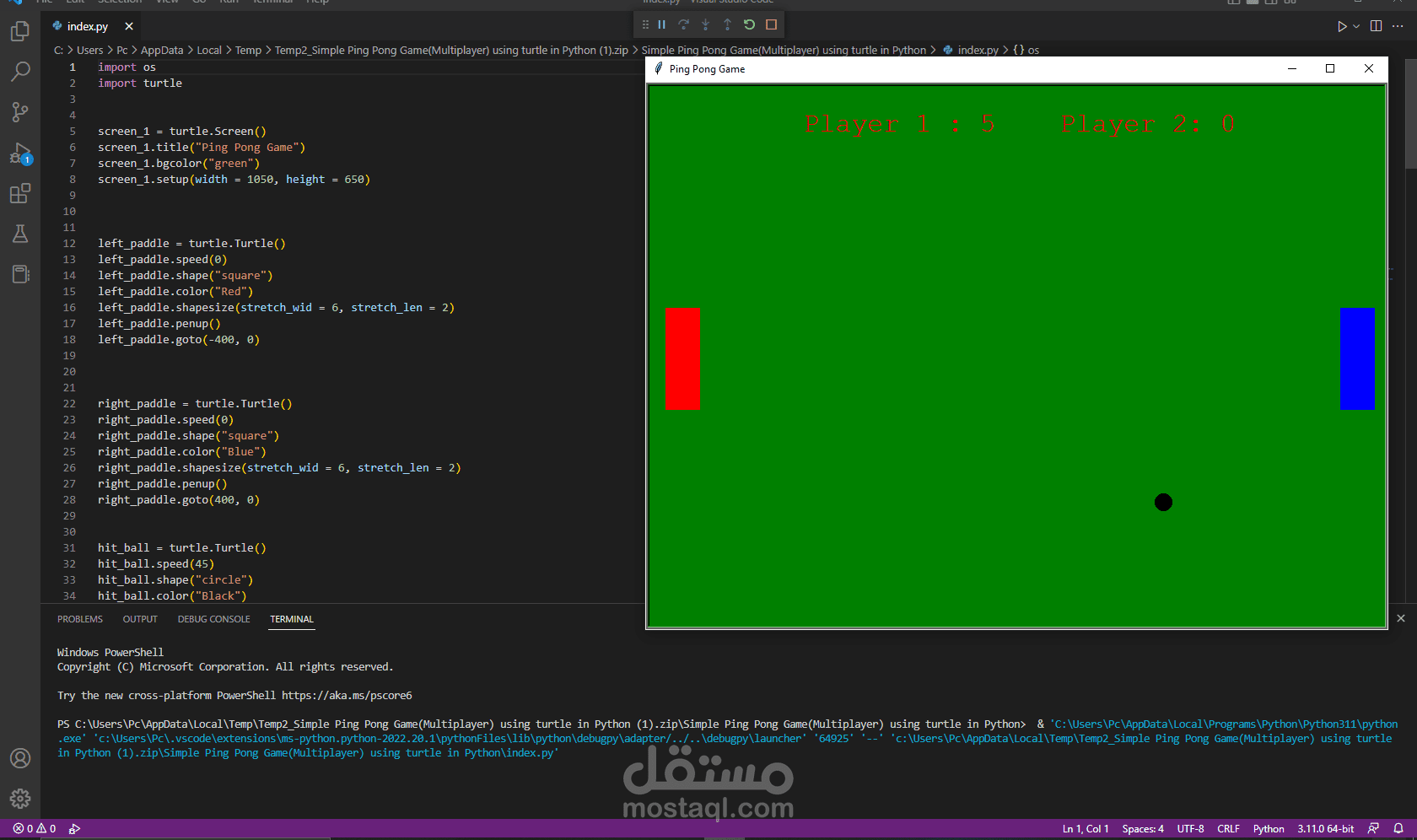Switch to the Debug Console tab
The height and width of the screenshot is (840, 1417).
click(214, 619)
